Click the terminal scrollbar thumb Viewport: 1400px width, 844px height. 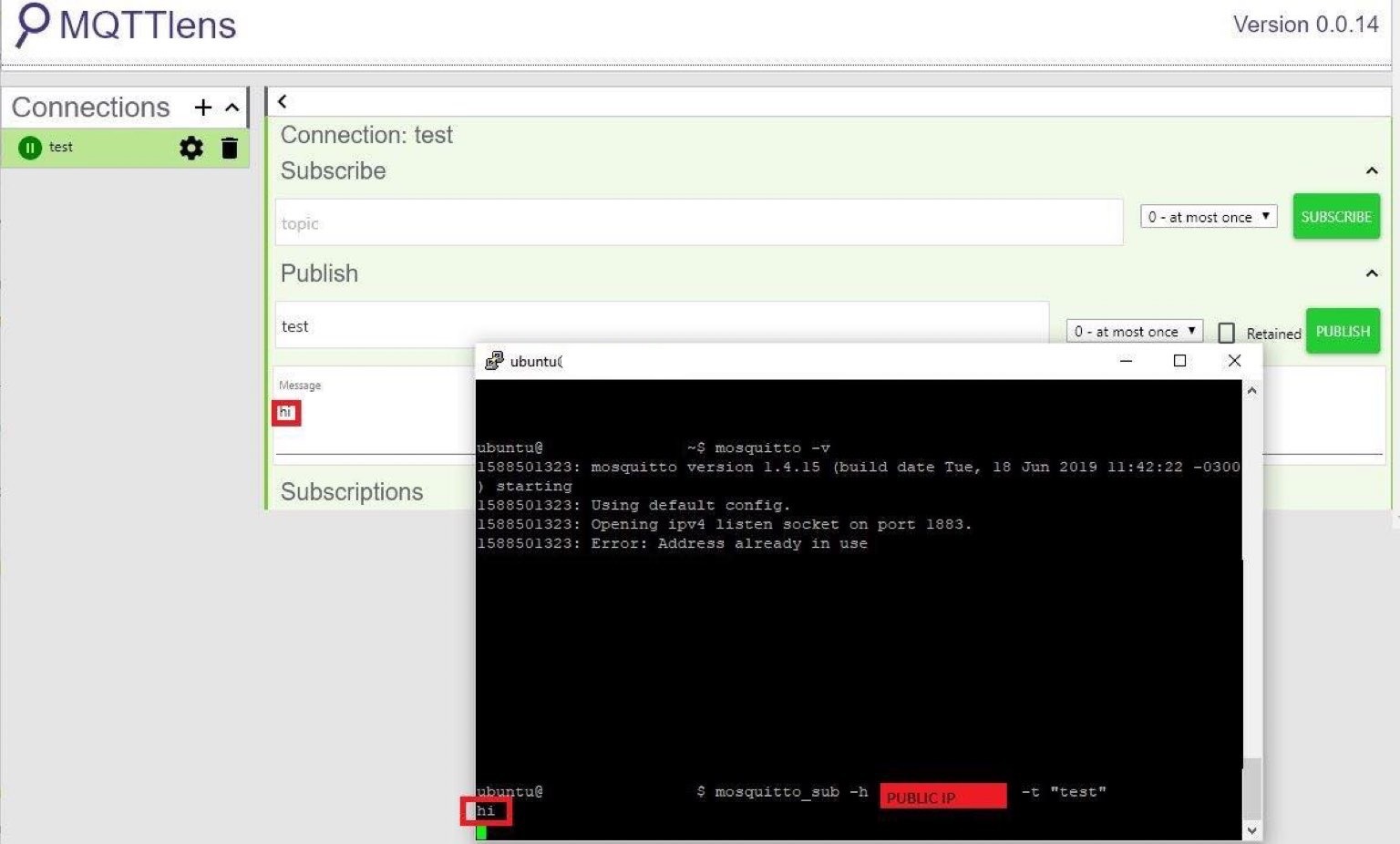(1252, 789)
